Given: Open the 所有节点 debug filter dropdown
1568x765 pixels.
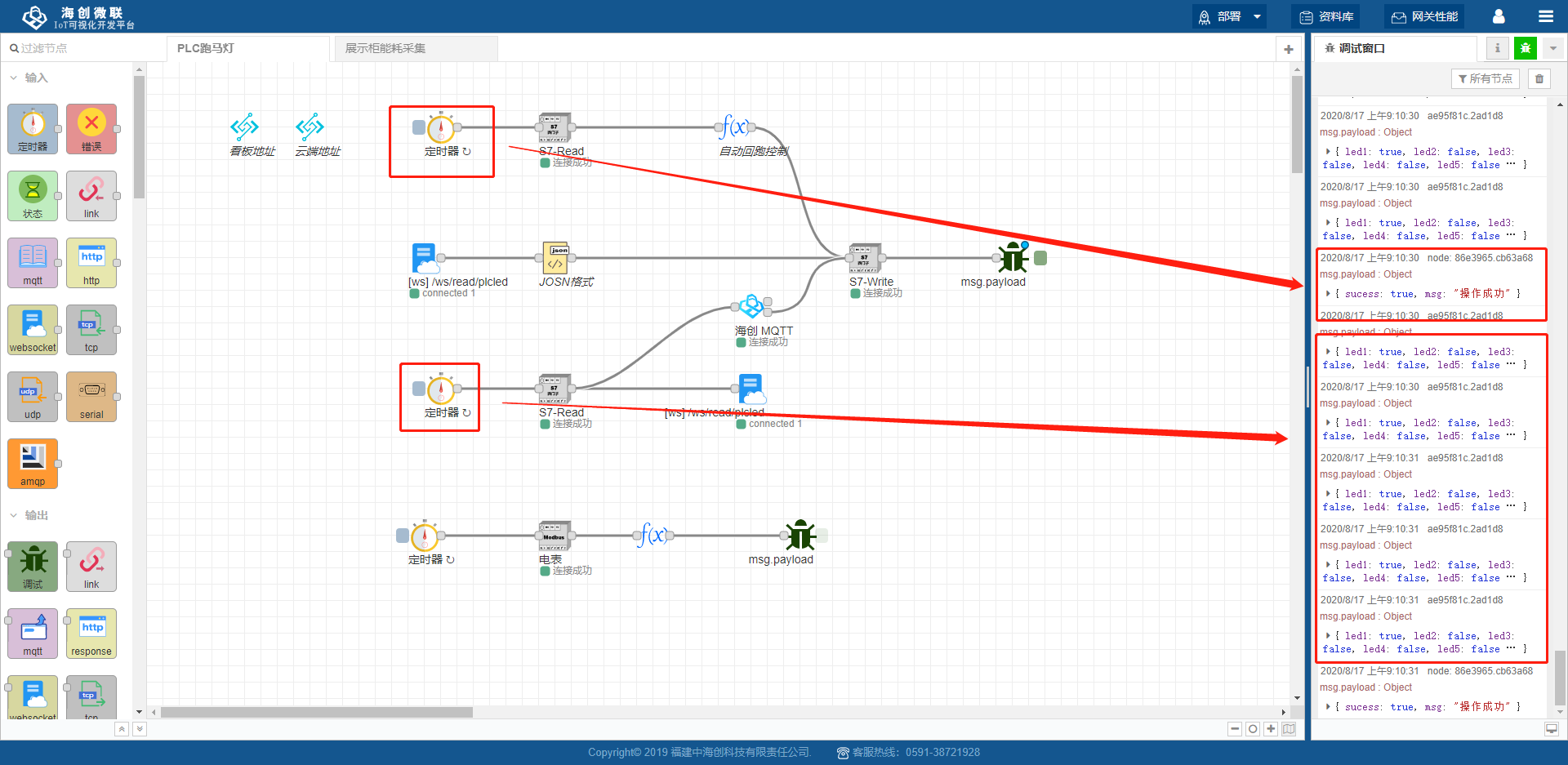Looking at the screenshot, I should [x=1485, y=78].
